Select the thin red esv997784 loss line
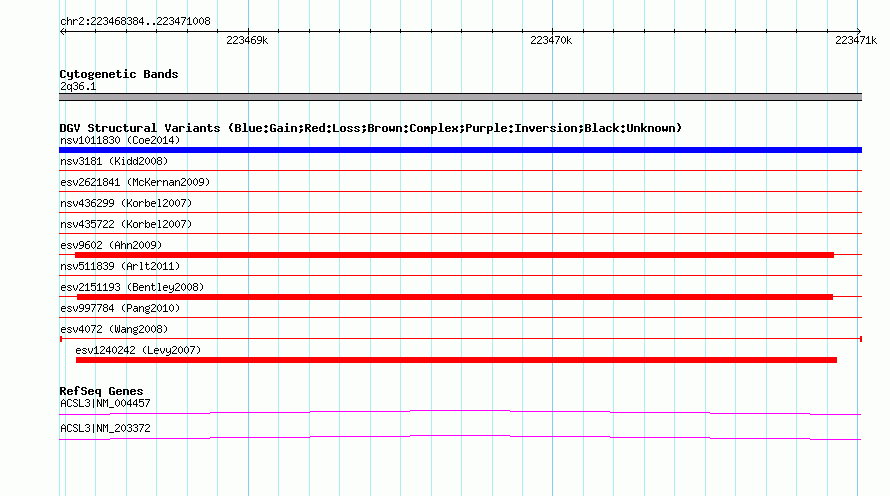This screenshot has width=890, height=496. (x=460, y=317)
